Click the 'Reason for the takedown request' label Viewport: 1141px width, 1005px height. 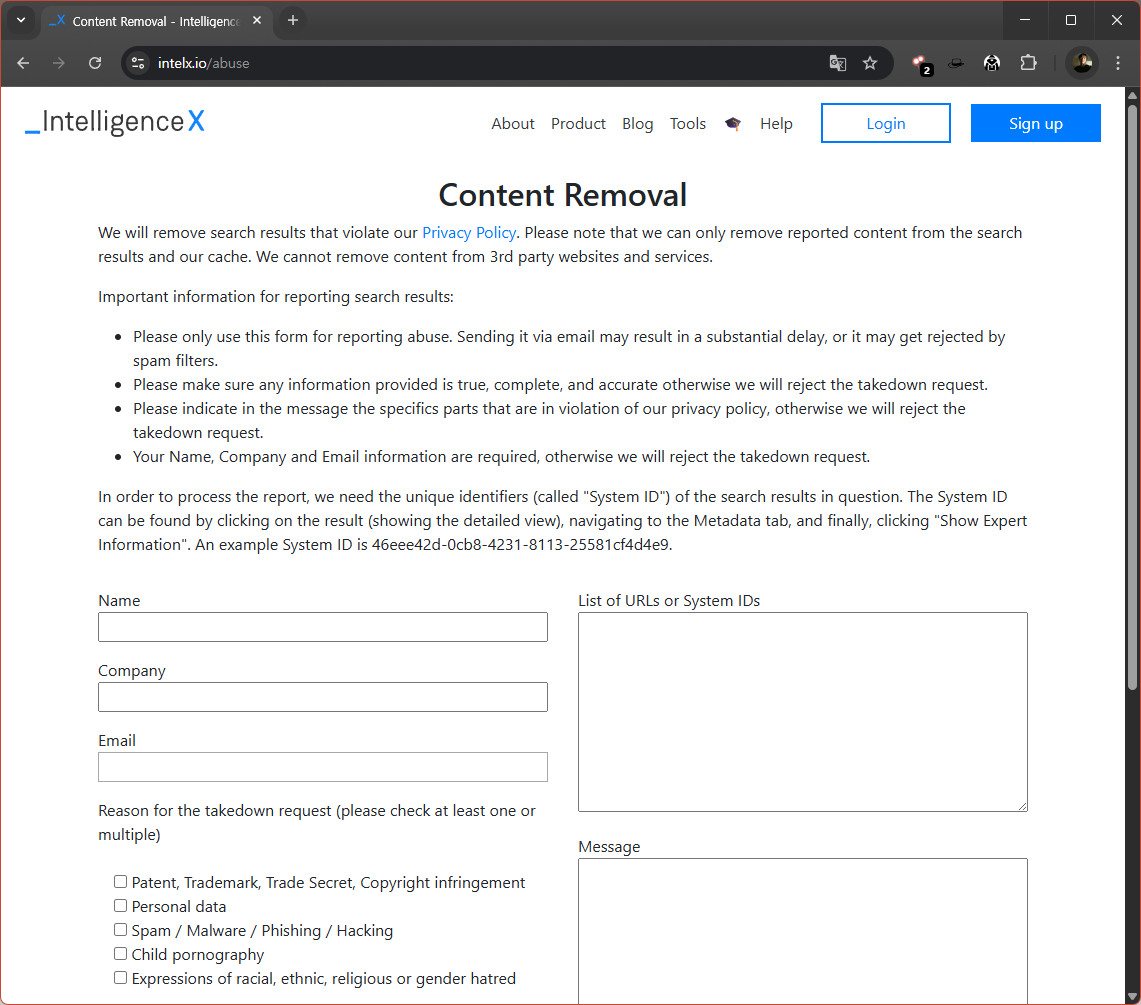tap(317, 822)
